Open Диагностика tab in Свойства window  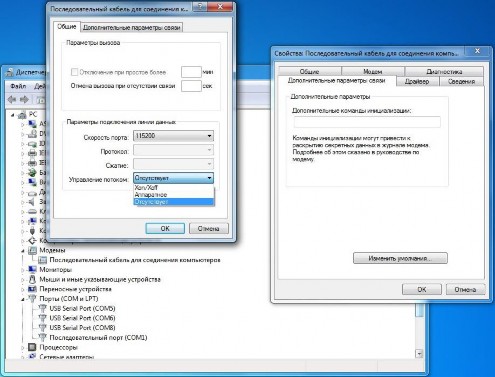(x=444, y=71)
